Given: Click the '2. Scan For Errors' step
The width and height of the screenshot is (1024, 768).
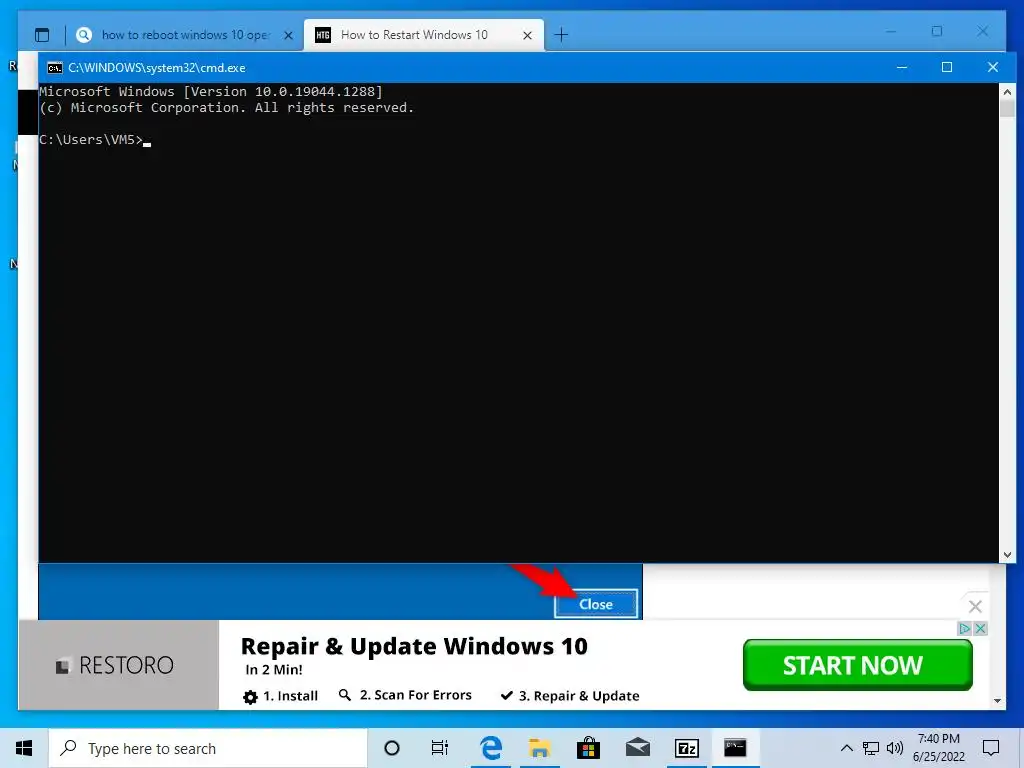Looking at the screenshot, I should 405,696.
